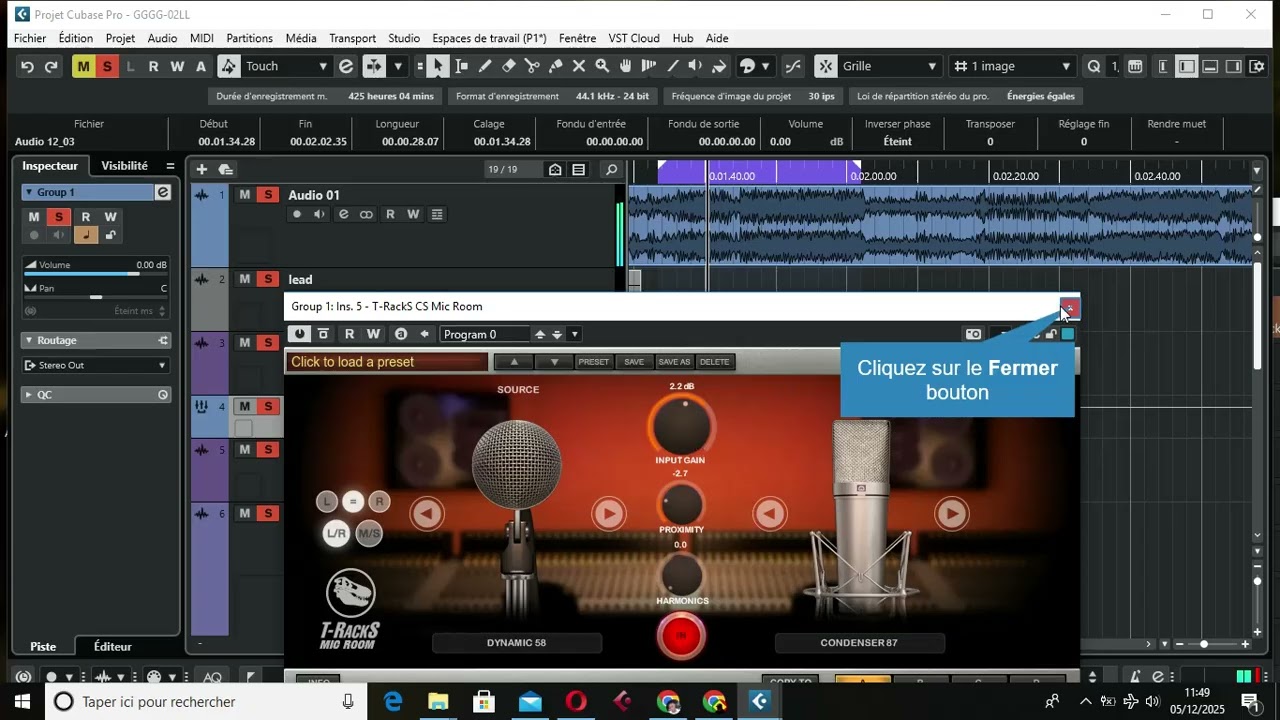Pick the Draw pencil tool

[x=485, y=67]
